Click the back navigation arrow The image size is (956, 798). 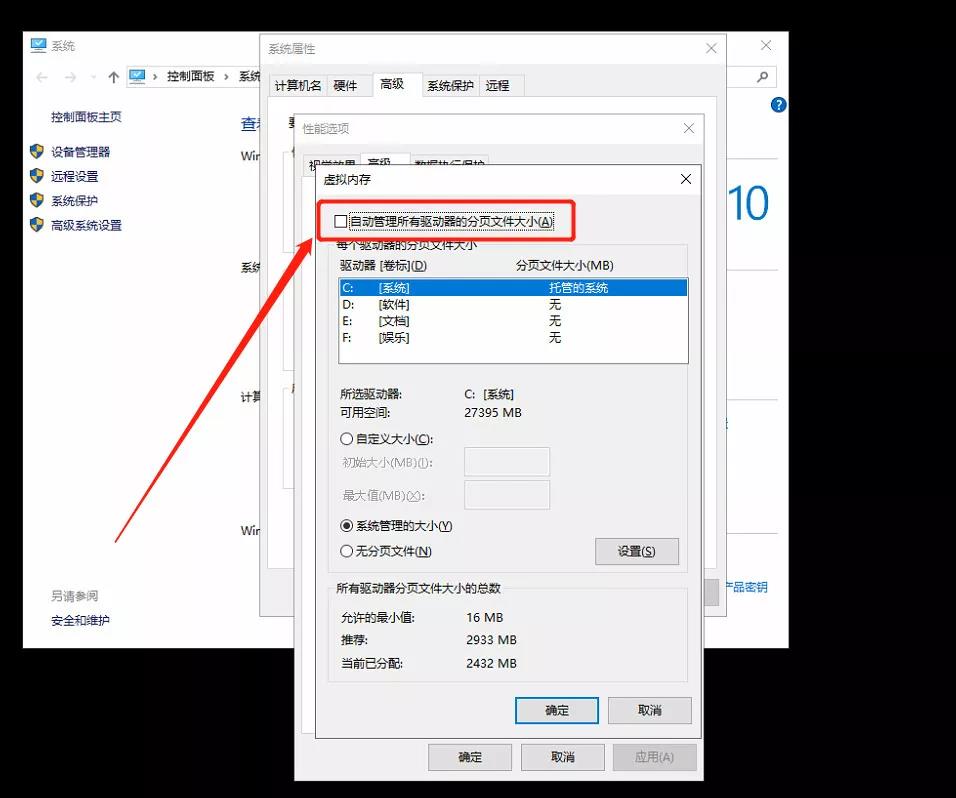coord(40,77)
